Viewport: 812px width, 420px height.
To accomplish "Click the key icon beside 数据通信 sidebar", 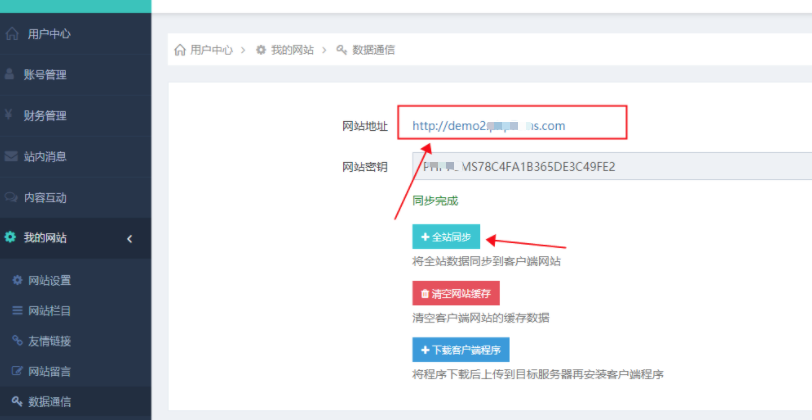I will (x=18, y=401).
